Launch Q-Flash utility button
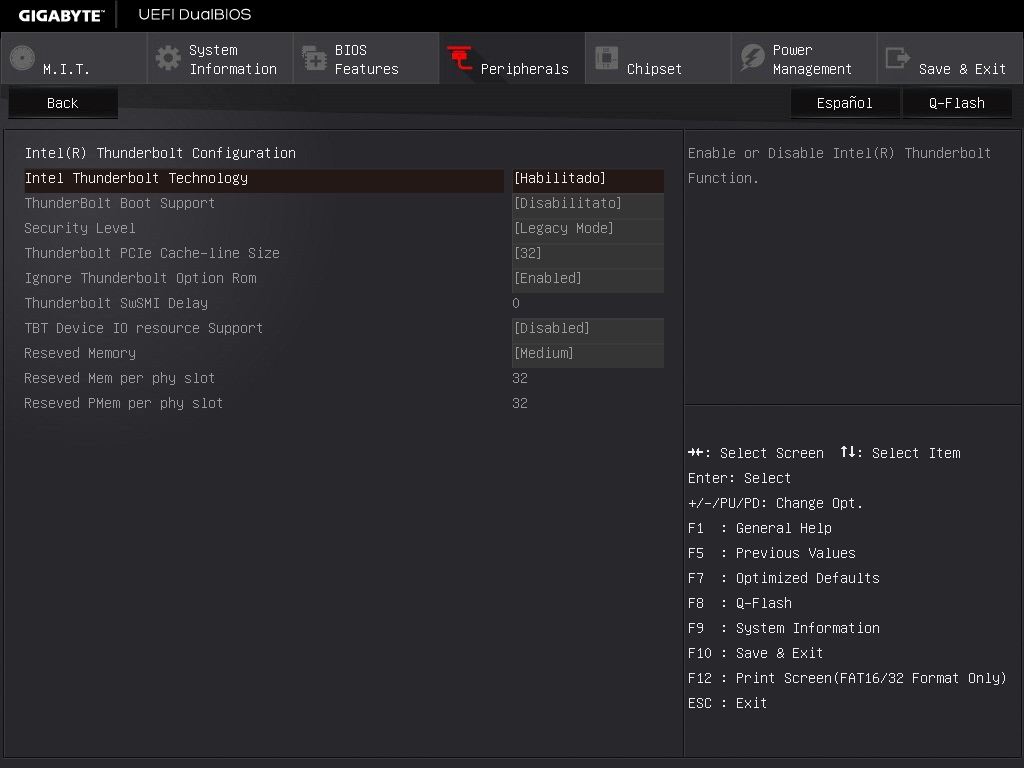 (956, 103)
